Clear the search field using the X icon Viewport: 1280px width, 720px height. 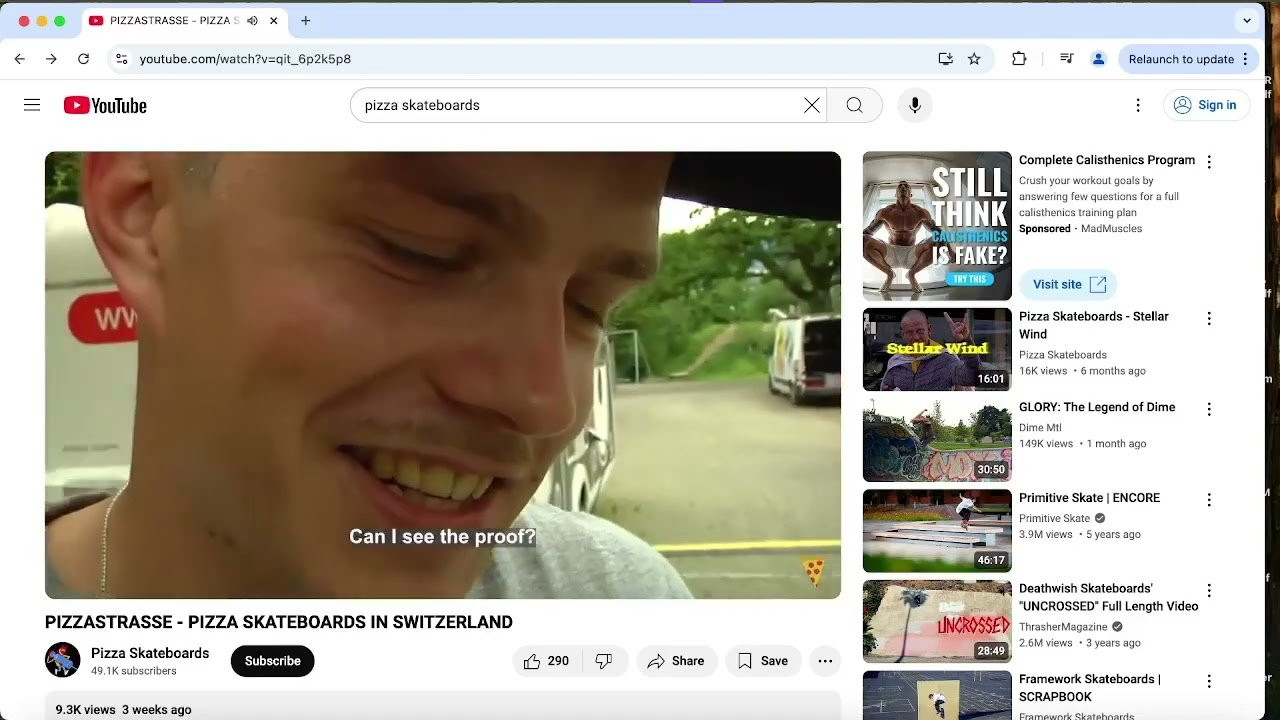click(x=811, y=104)
